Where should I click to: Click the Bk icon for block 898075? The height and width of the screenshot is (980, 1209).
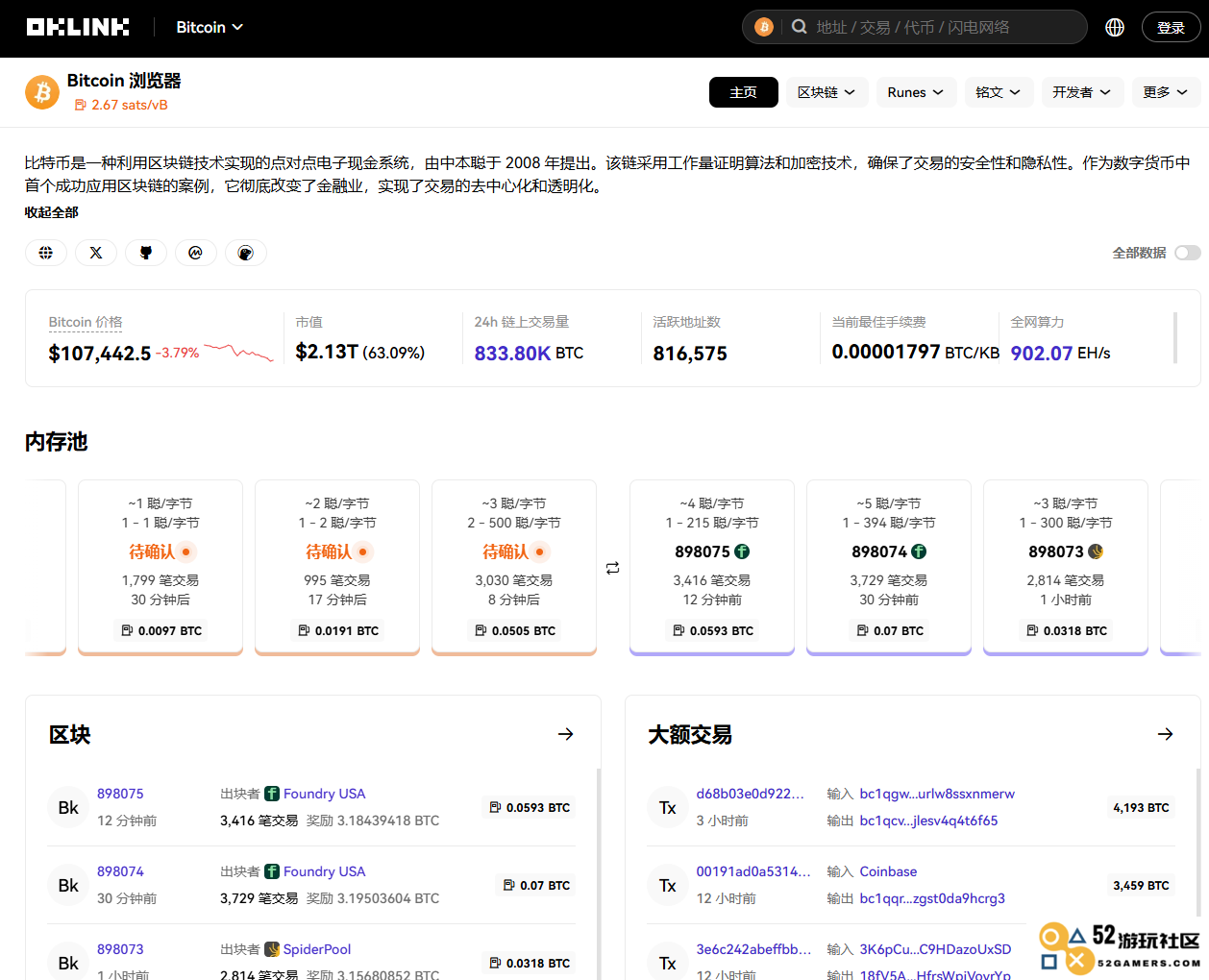[68, 807]
